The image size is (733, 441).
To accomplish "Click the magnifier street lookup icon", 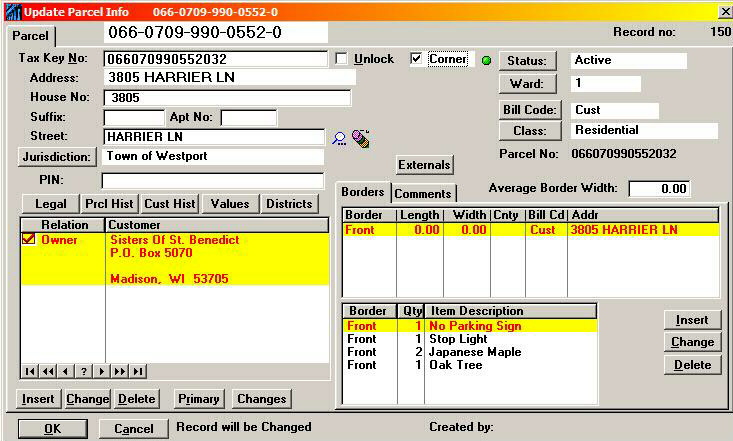I will click(x=339, y=138).
